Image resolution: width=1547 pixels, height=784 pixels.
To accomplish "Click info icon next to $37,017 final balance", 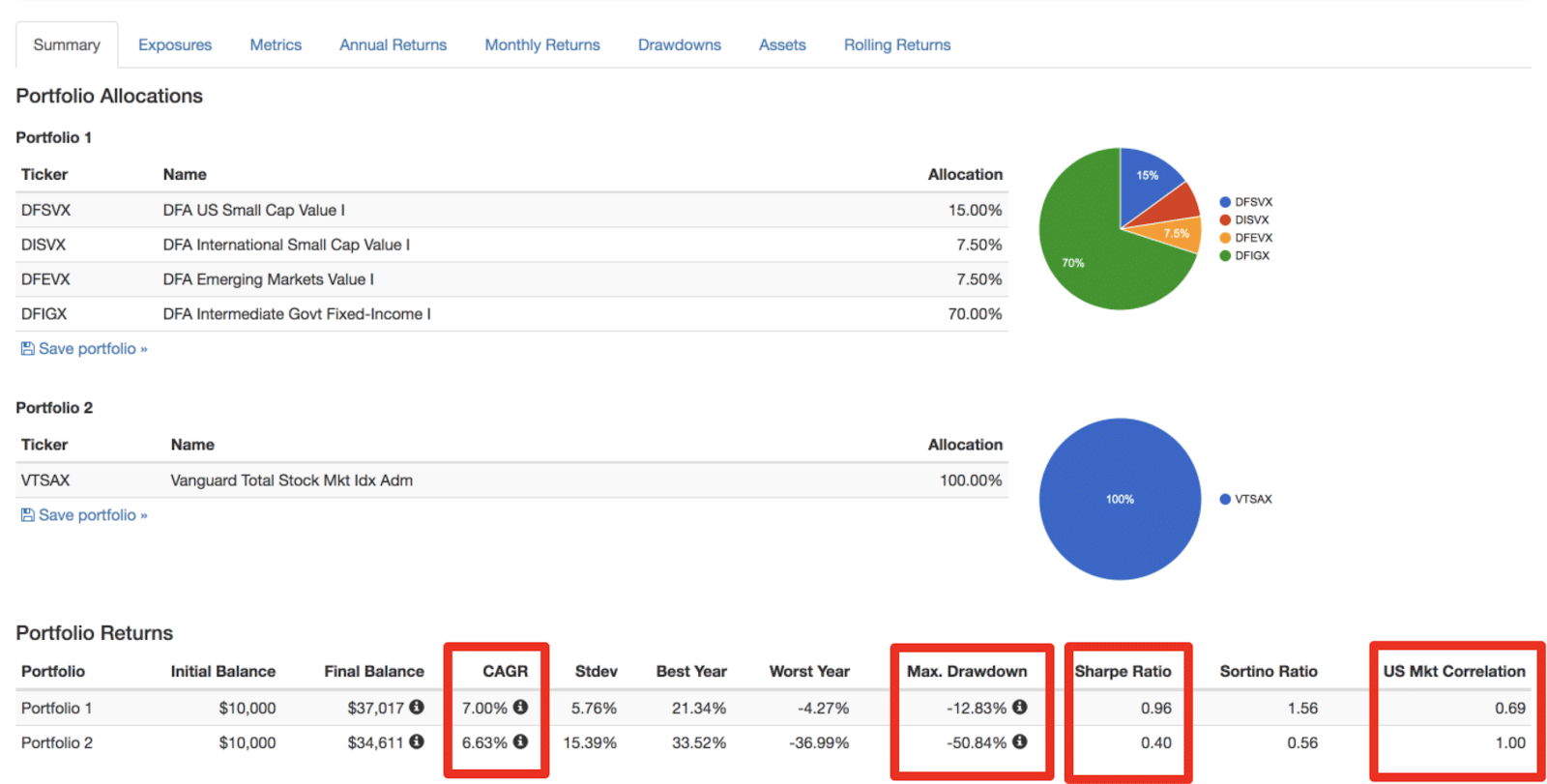I will 417,707.
